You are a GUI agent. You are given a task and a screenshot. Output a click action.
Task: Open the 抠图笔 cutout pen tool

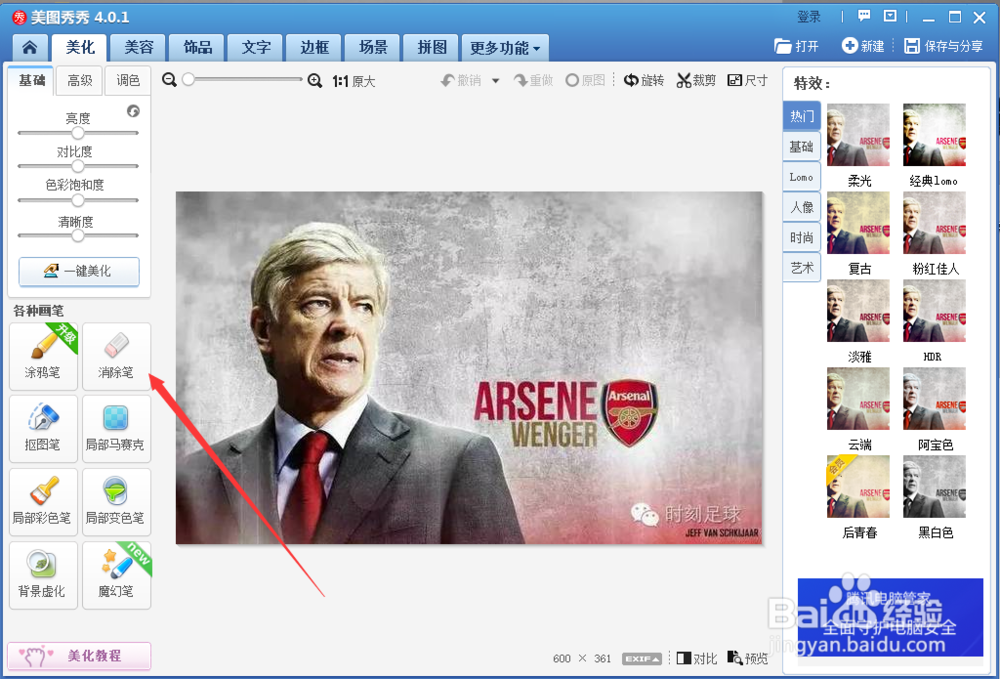pyautogui.click(x=43, y=428)
